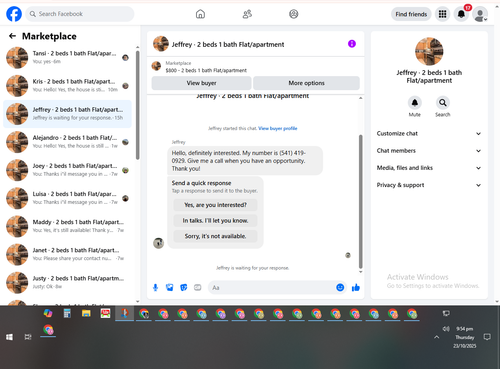The width and height of the screenshot is (500, 369).
Task: Click the More options button
Action: coord(306,83)
